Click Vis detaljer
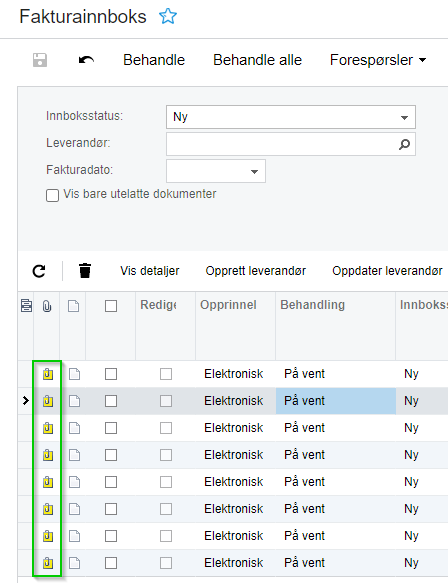 point(149,271)
